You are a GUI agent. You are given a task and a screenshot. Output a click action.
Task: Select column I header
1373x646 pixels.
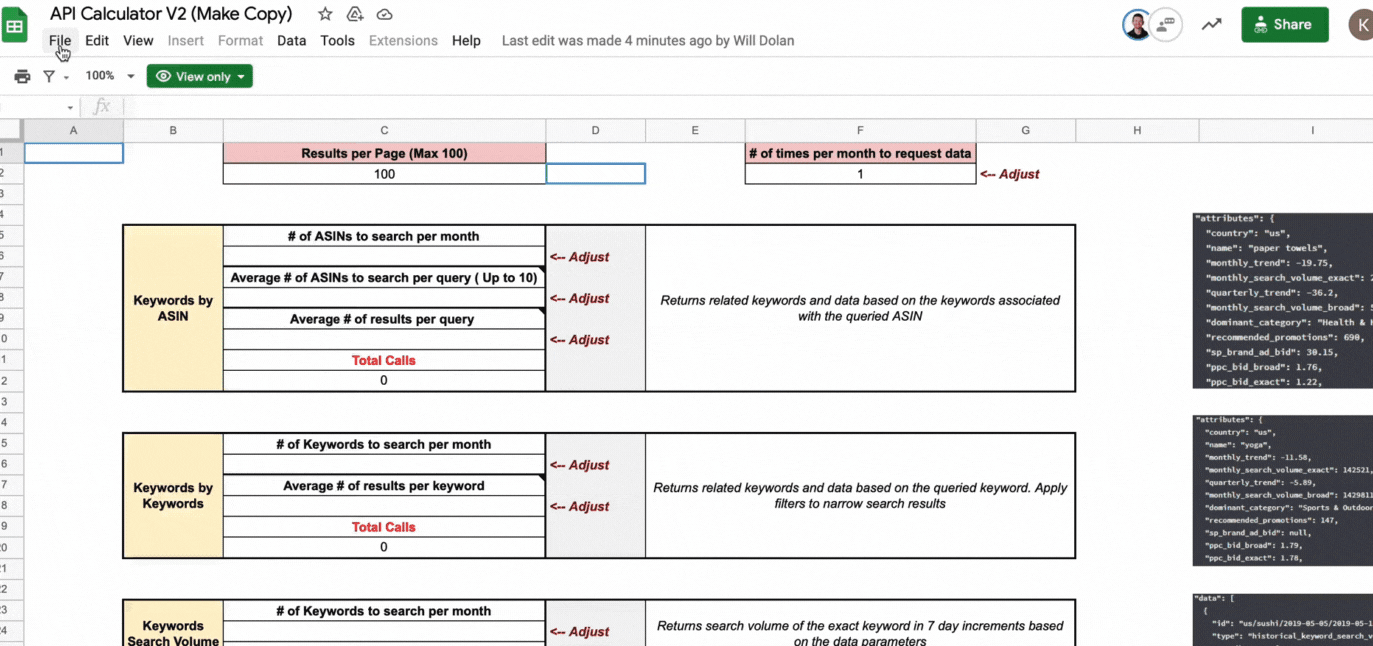[x=1311, y=131]
